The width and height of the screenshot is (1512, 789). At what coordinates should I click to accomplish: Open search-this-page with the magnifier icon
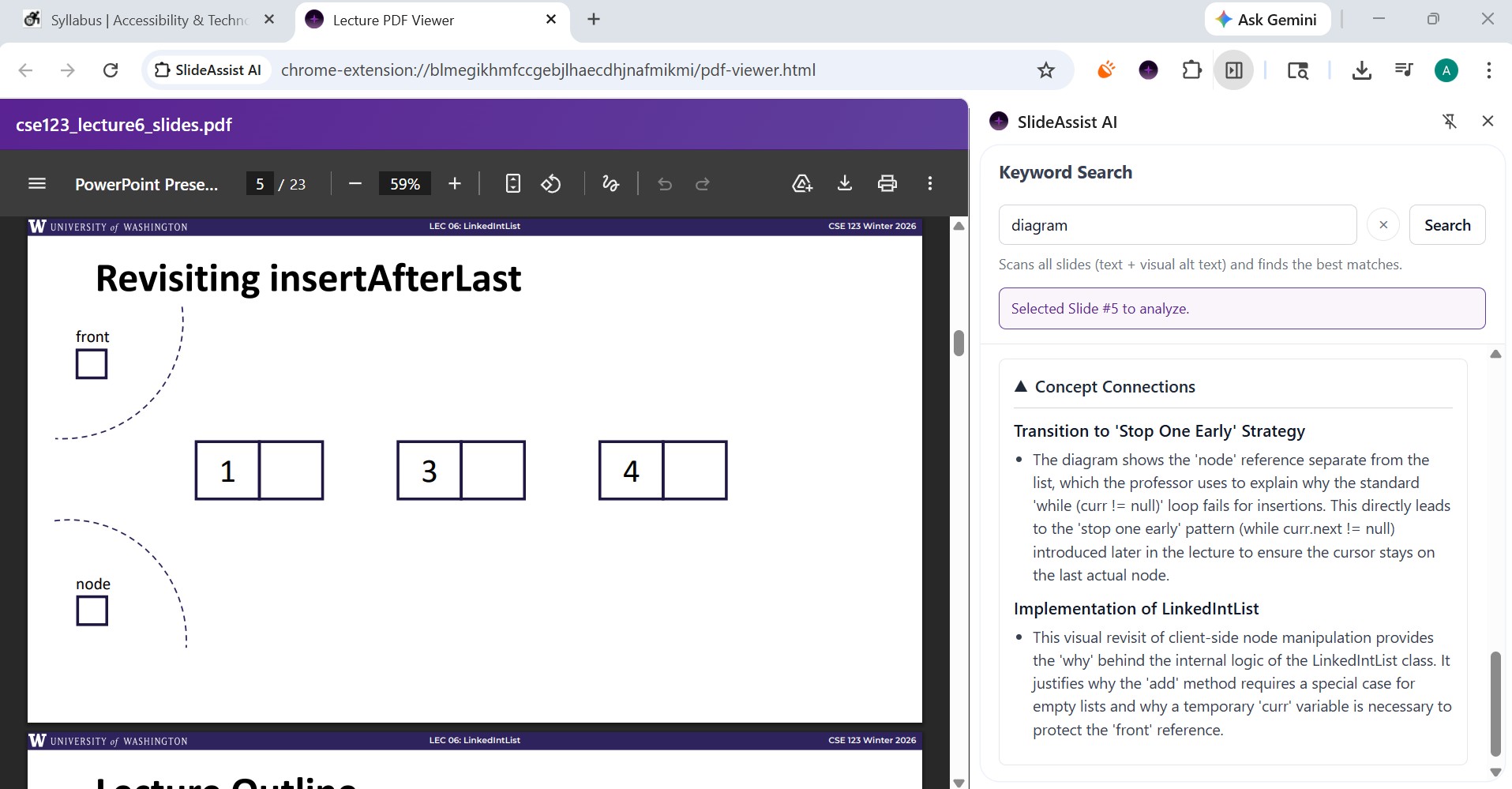(1298, 70)
